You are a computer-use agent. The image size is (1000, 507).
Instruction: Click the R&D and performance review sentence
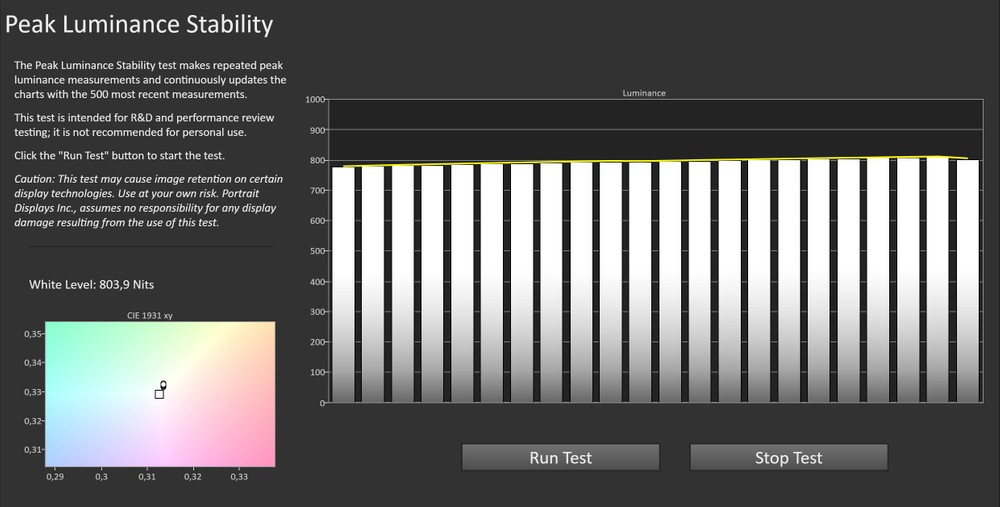144,125
